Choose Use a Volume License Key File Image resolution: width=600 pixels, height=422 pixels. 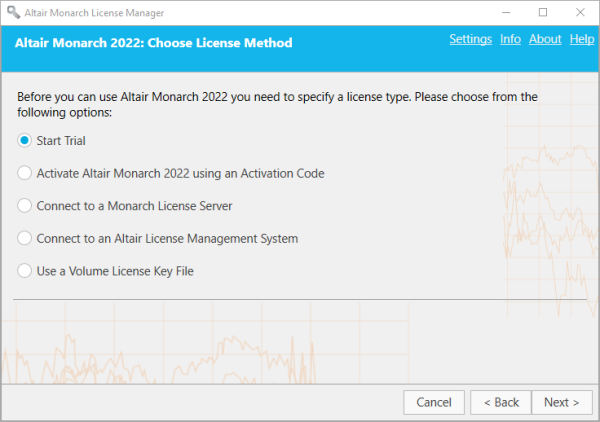[x=25, y=271]
